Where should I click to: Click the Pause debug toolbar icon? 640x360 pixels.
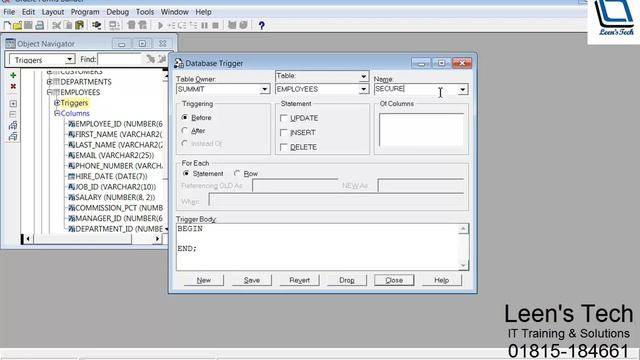[x=204, y=25]
